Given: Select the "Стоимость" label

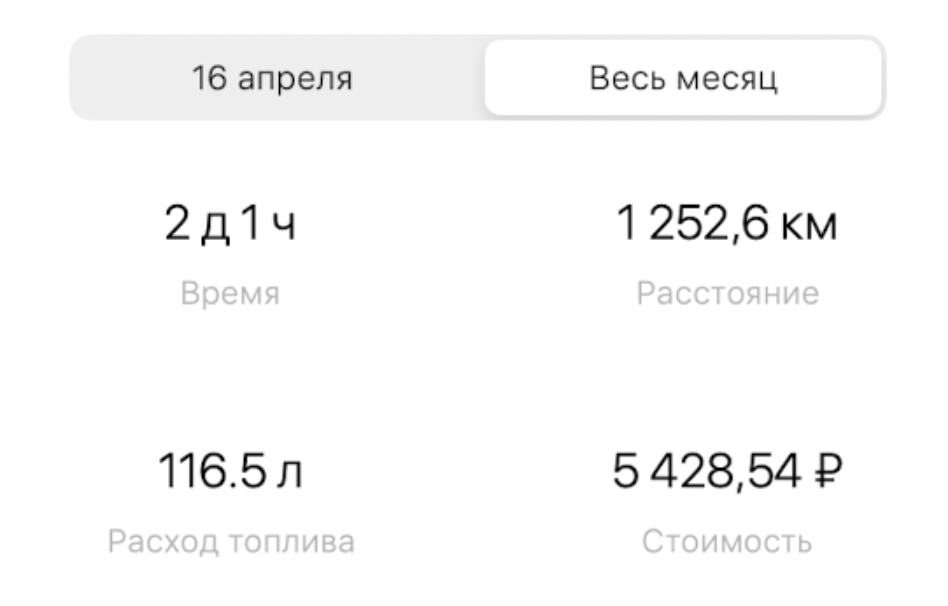Looking at the screenshot, I should [727, 542].
